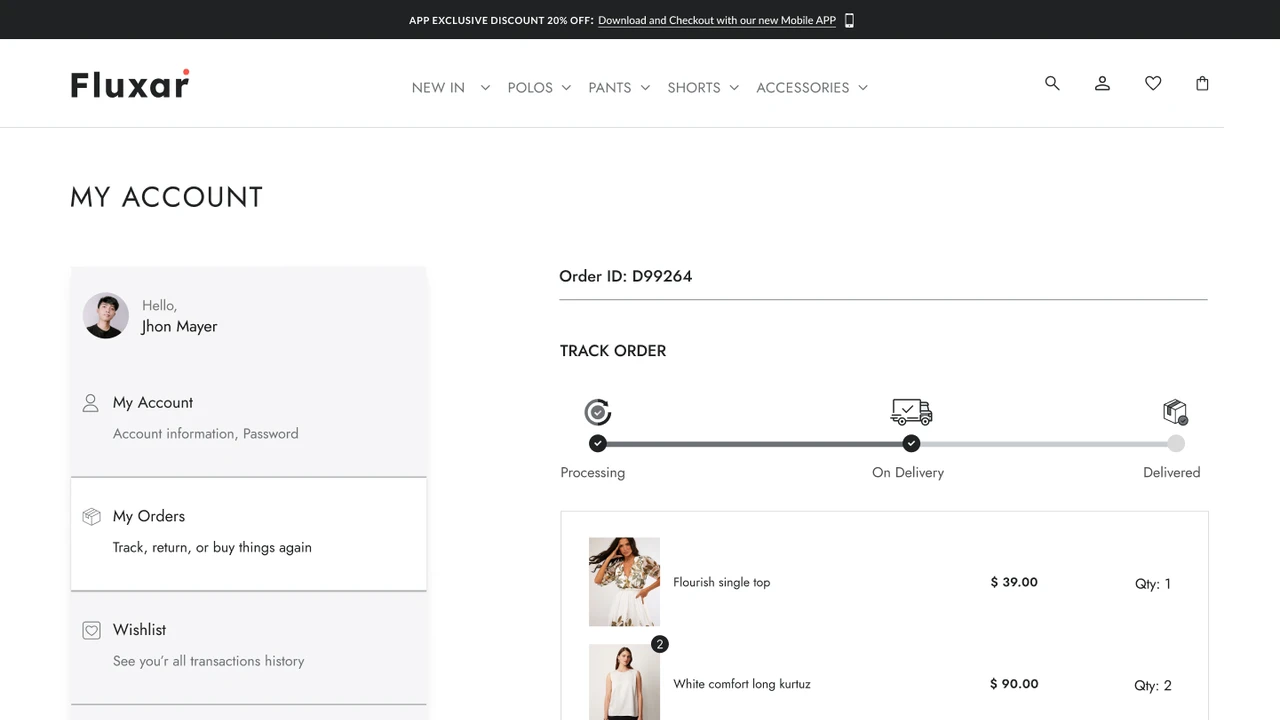The width and height of the screenshot is (1280, 720).
Task: Follow the Download and Checkout Mobile APP link
Action: [717, 20]
